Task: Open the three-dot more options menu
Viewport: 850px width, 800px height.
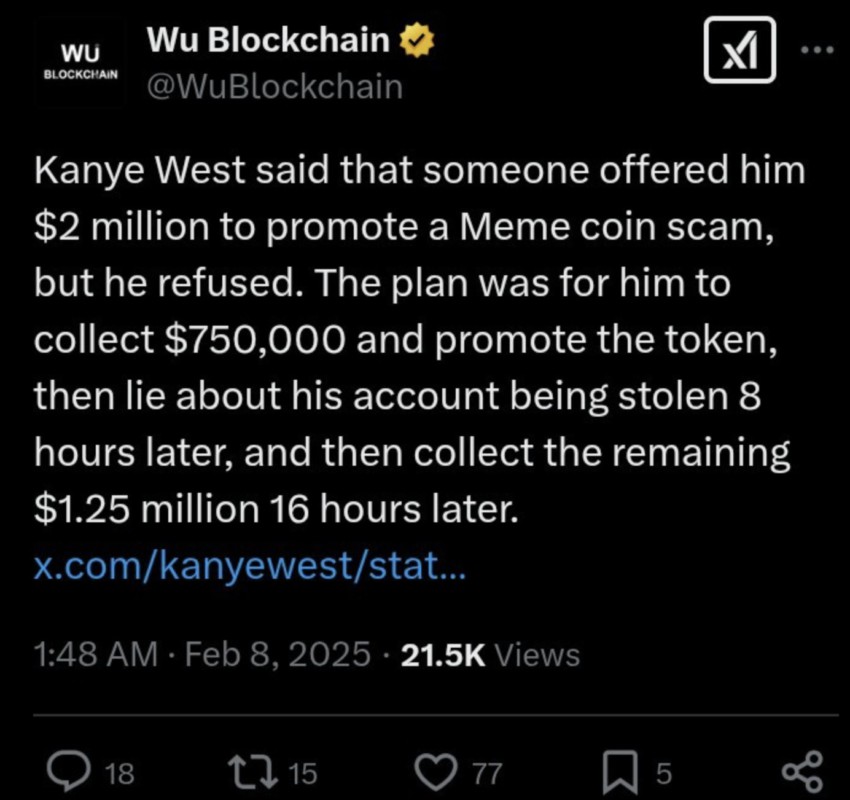Action: [x=819, y=50]
